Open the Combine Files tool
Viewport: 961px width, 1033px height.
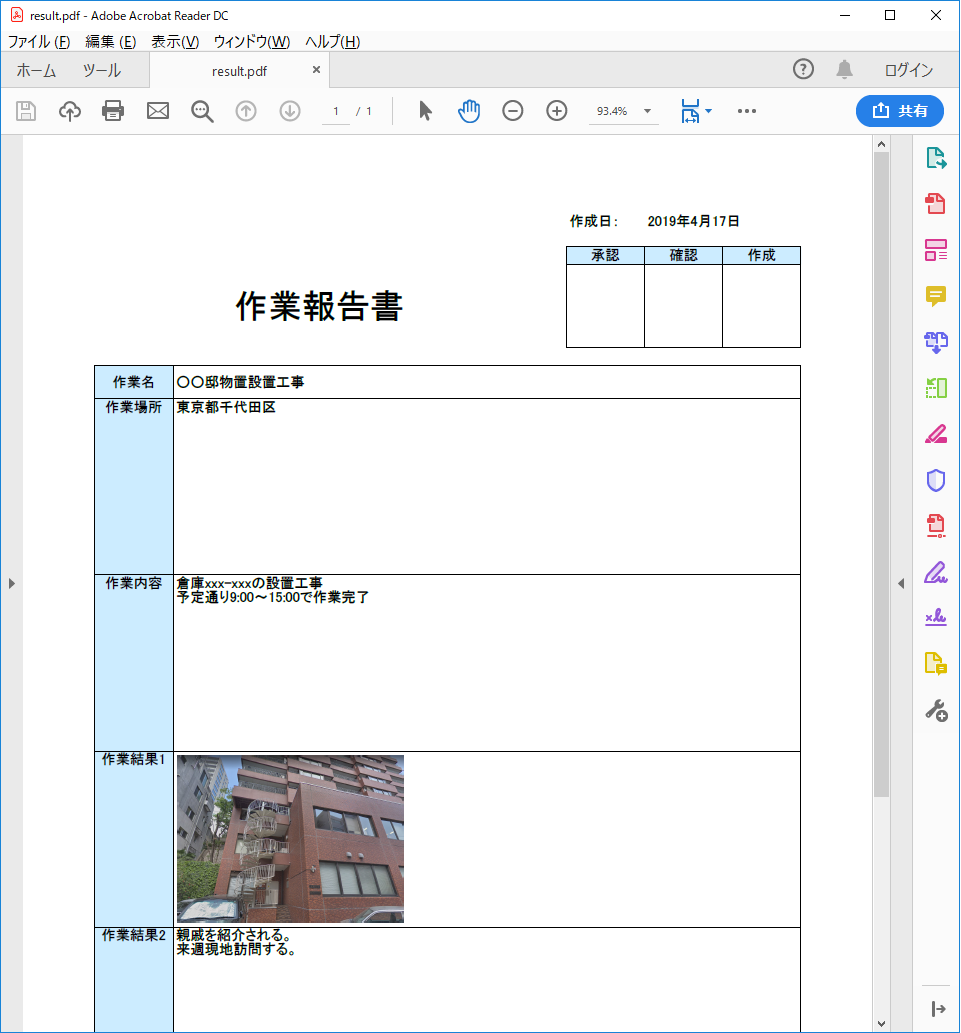coord(936,342)
